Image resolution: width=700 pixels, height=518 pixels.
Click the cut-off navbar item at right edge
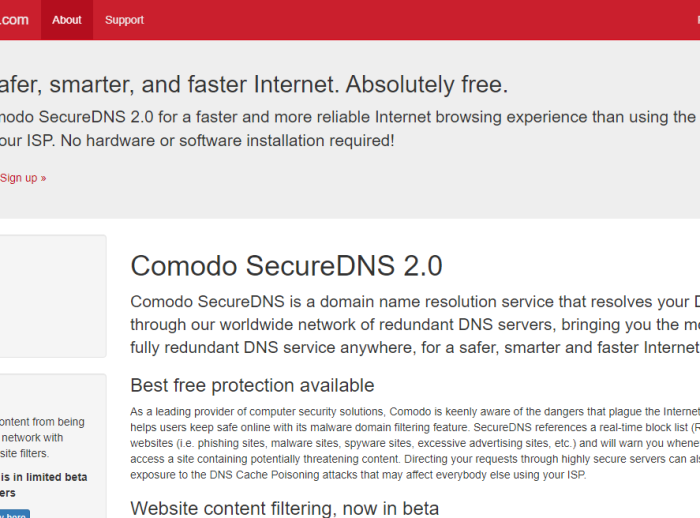point(698,20)
